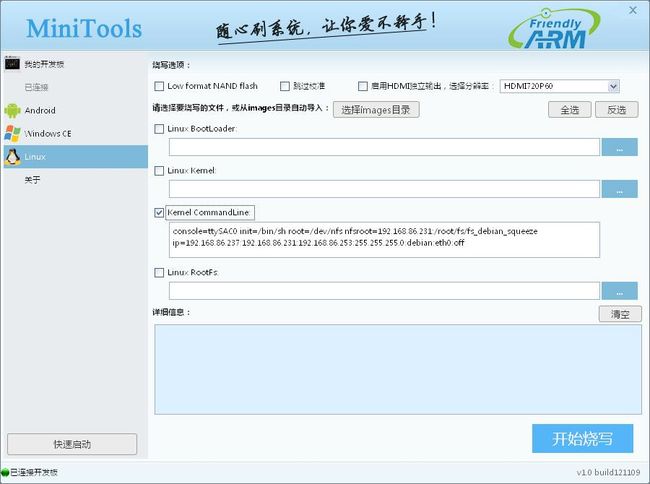Screen dimensions: 650x484
Task: Click the 全选 (select all) button
Action: click(570, 110)
